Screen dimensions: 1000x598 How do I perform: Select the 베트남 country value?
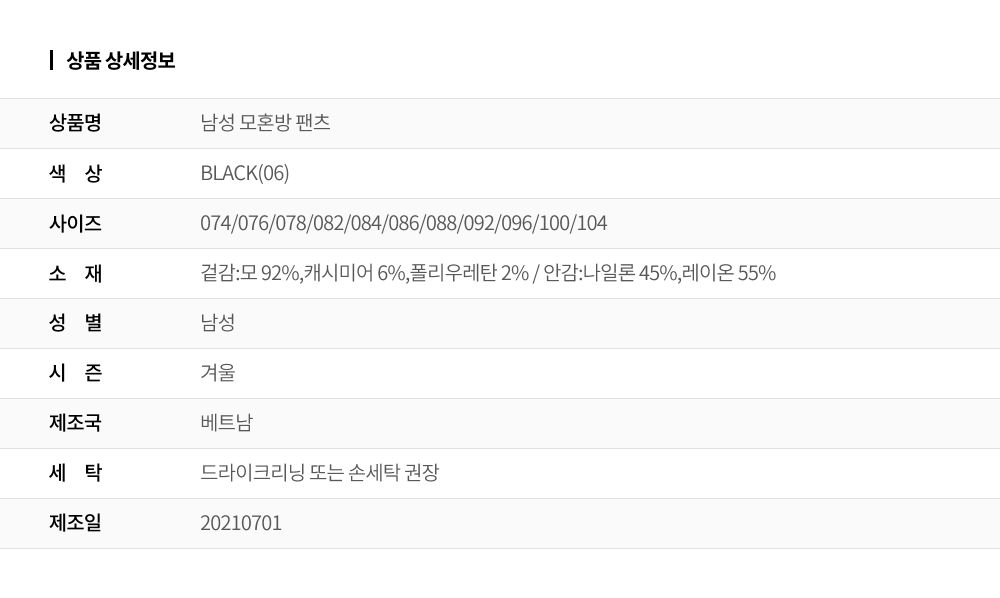pos(226,423)
